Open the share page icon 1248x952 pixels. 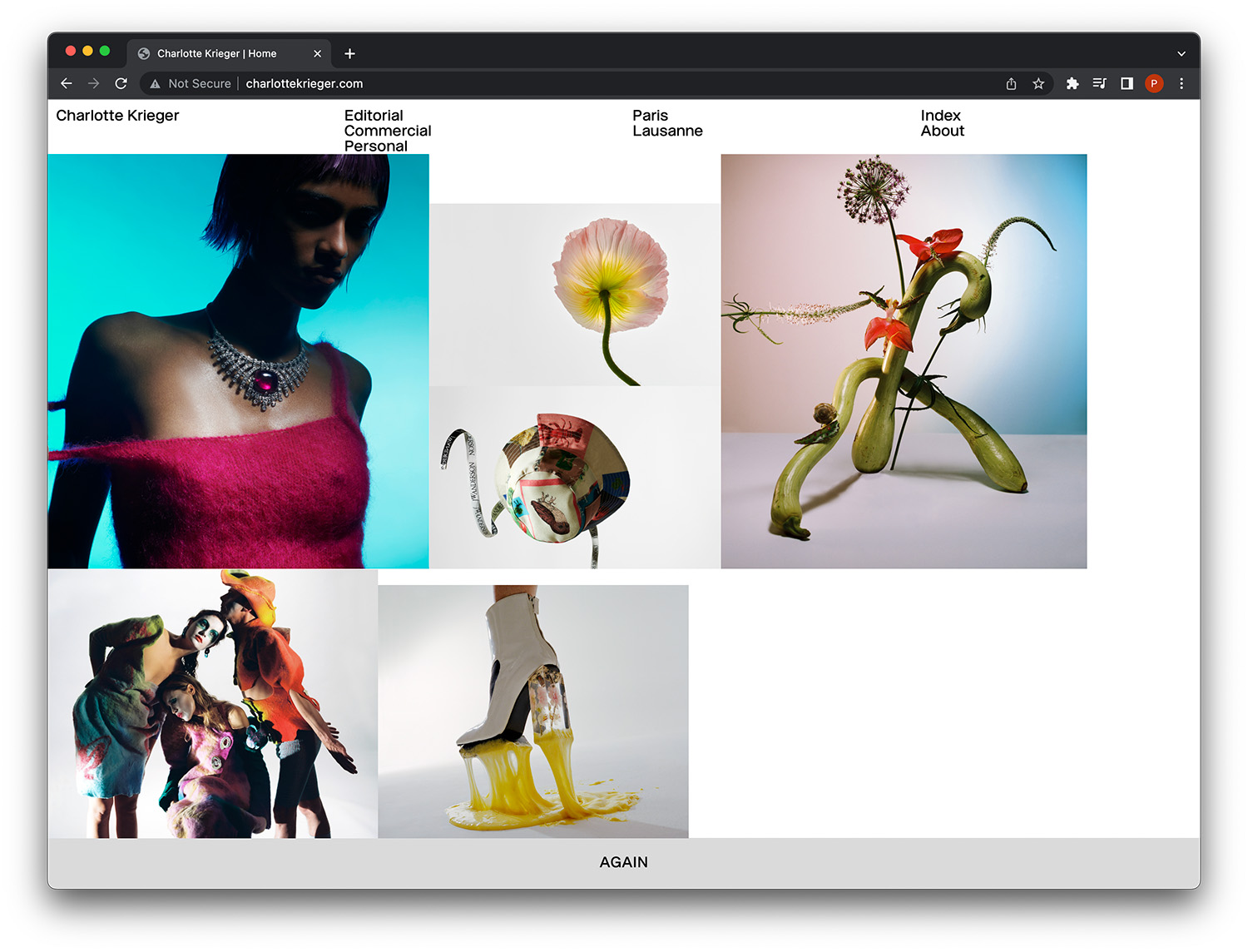pyautogui.click(x=1011, y=83)
